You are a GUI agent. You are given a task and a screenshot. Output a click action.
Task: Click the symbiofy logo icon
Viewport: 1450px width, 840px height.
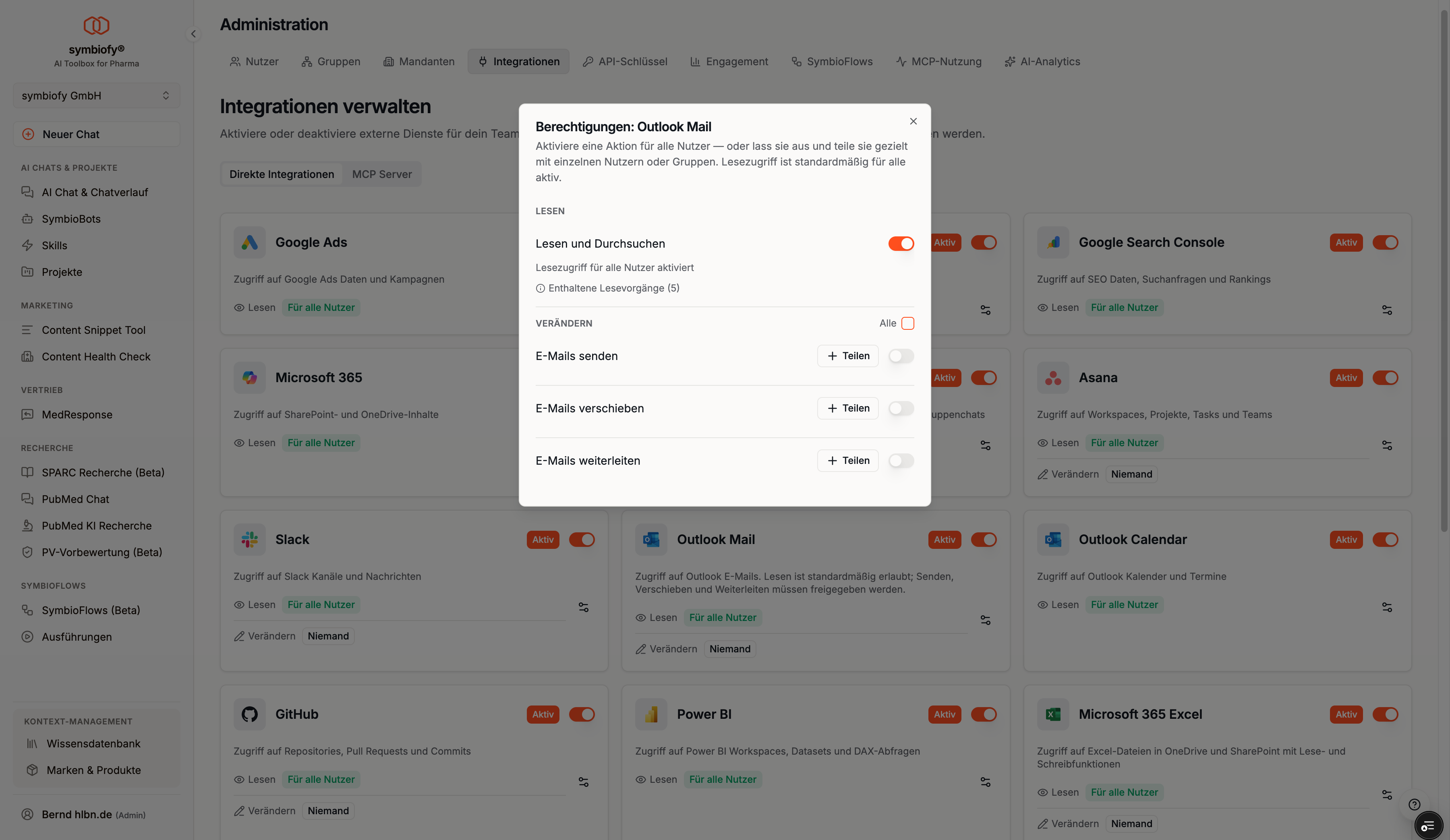[96, 25]
